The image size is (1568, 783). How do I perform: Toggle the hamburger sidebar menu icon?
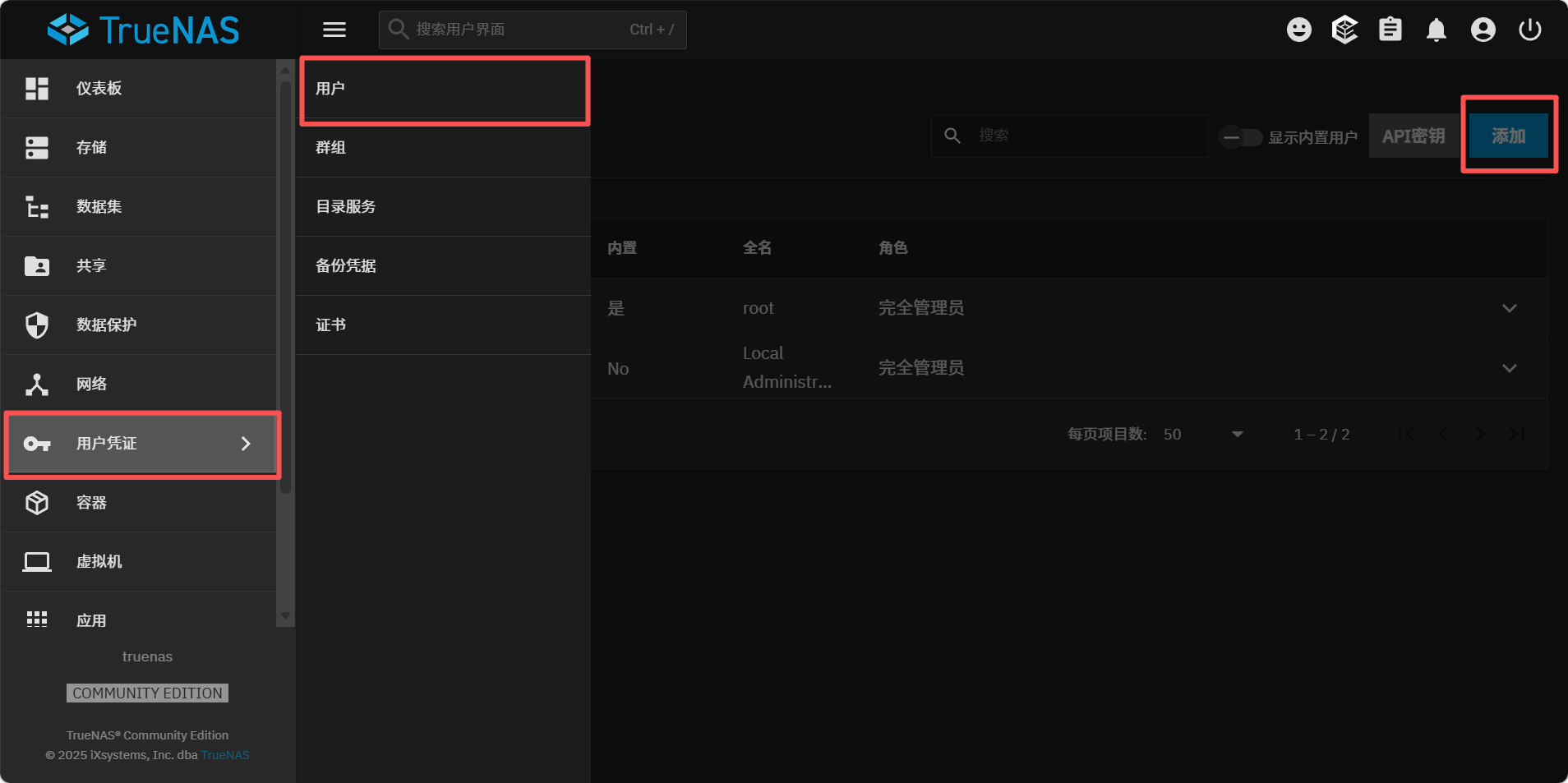pos(334,30)
